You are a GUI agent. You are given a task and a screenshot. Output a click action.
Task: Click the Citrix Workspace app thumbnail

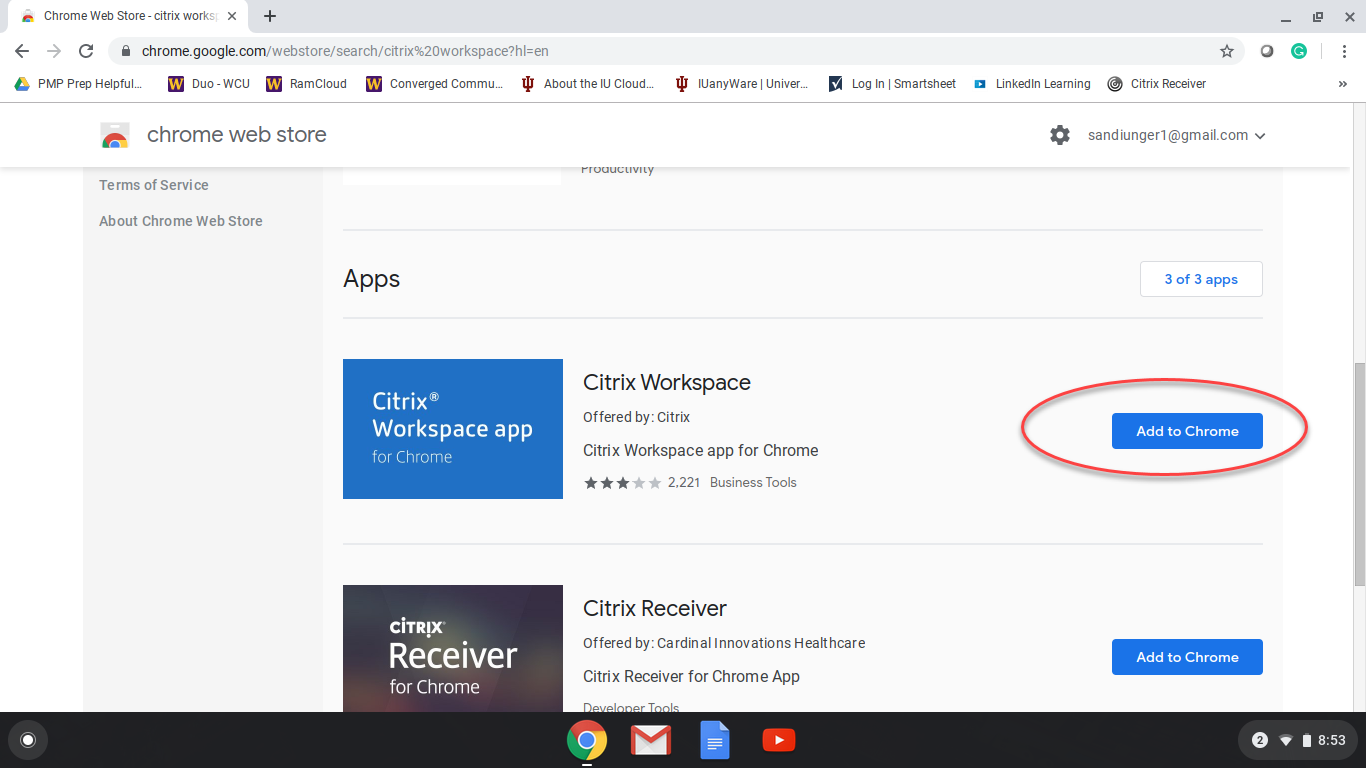point(453,429)
